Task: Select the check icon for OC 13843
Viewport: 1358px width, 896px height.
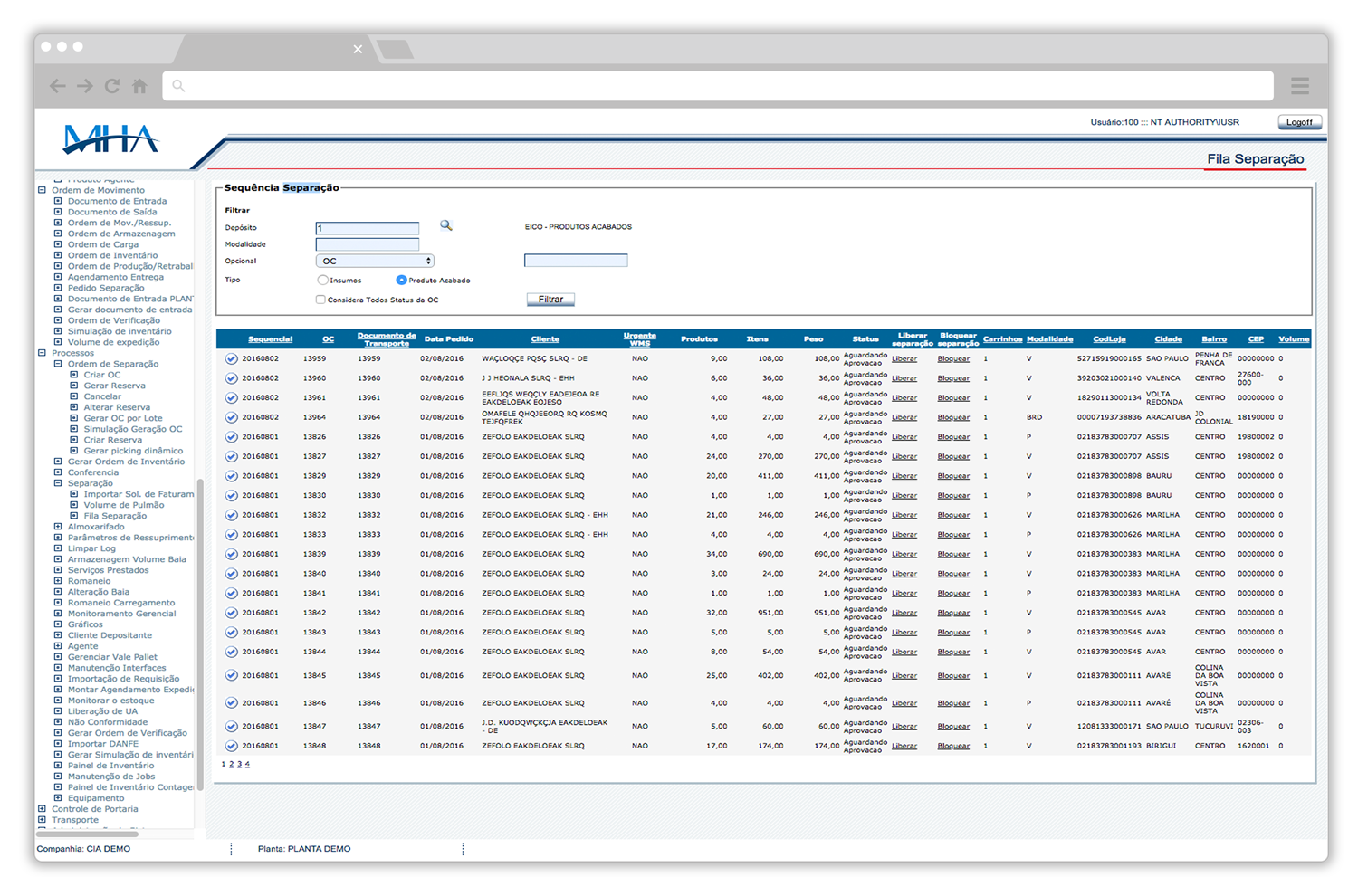Action: (x=232, y=633)
